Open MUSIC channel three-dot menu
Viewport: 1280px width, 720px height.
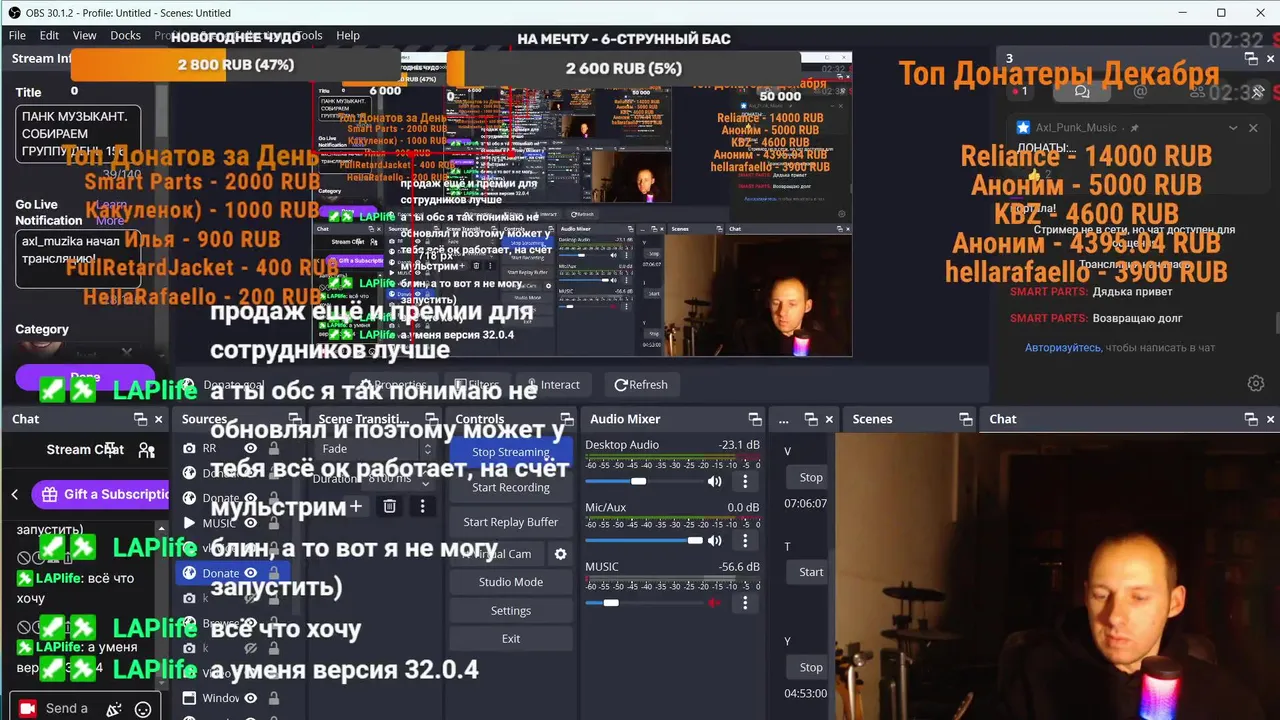(745, 603)
